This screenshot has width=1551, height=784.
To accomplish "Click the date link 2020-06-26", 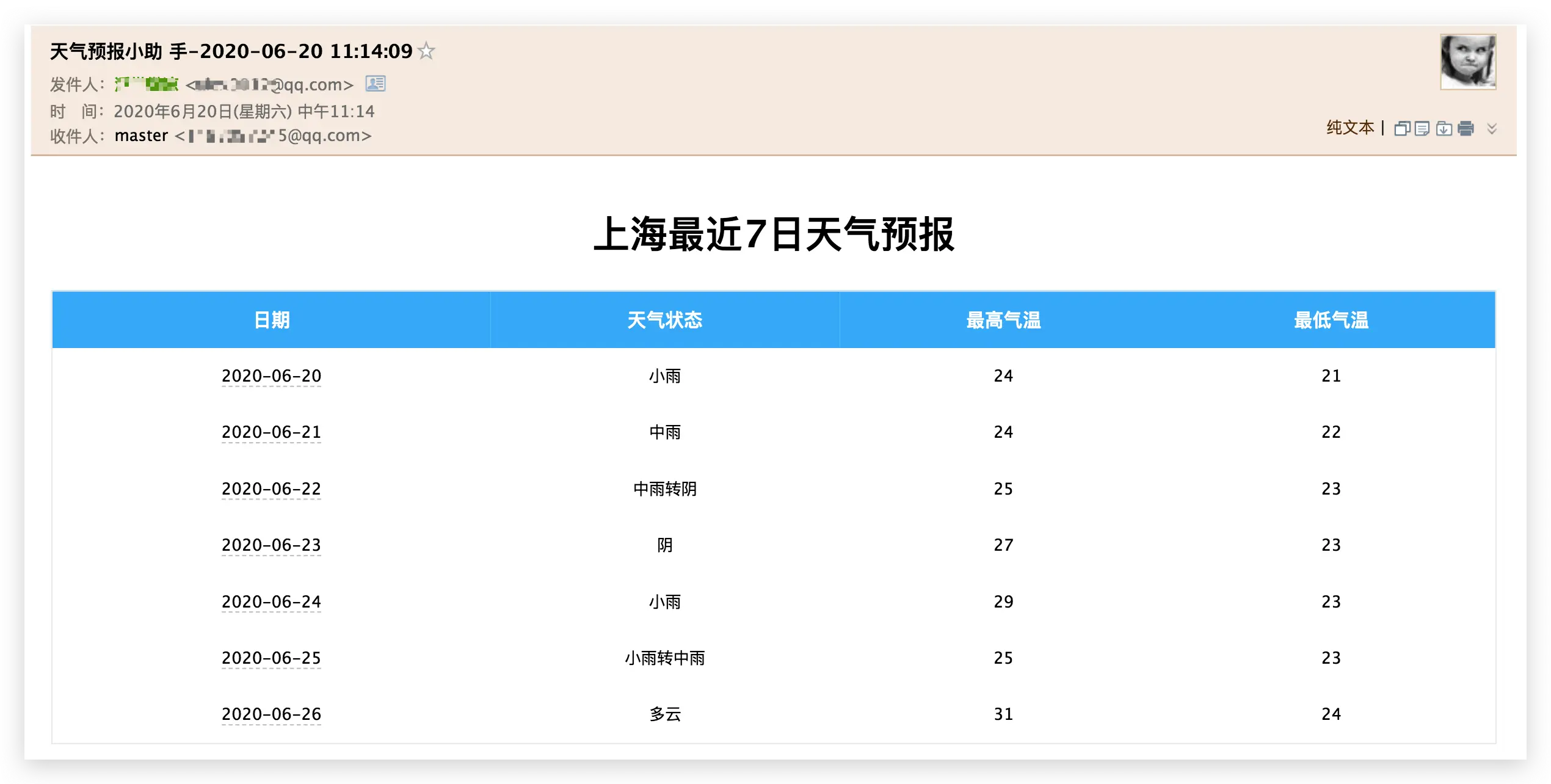I will click(271, 714).
